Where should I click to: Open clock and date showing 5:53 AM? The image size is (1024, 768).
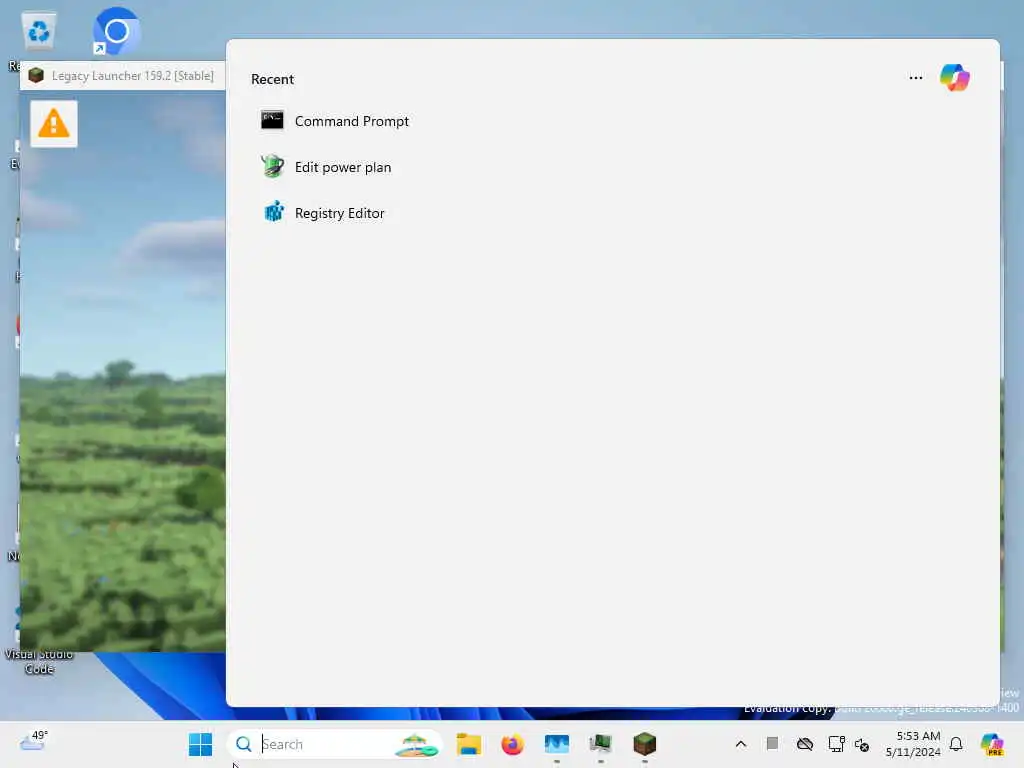pyautogui.click(x=913, y=744)
